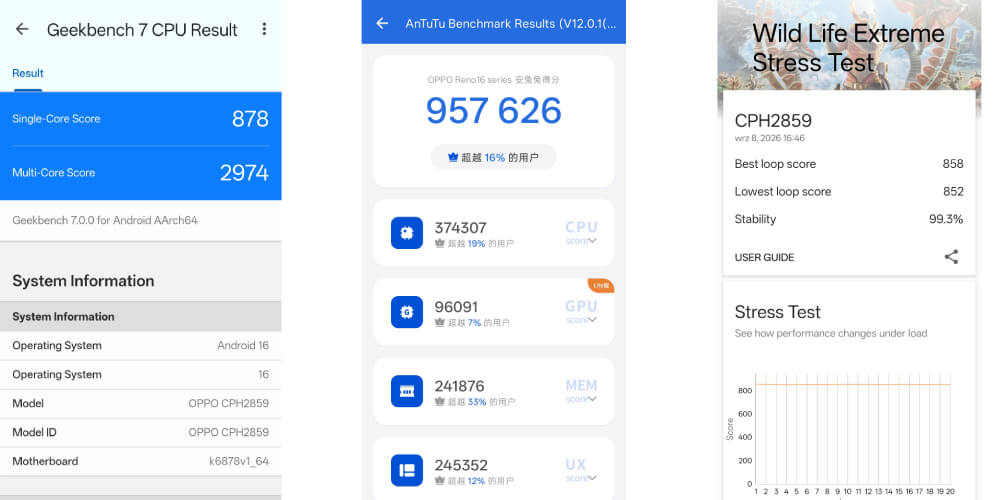Viewport: 1000px width, 500px height.
Task: Tap the 'Geekbench 7.0.0 for Android AArch64' text
Action: coord(105,221)
